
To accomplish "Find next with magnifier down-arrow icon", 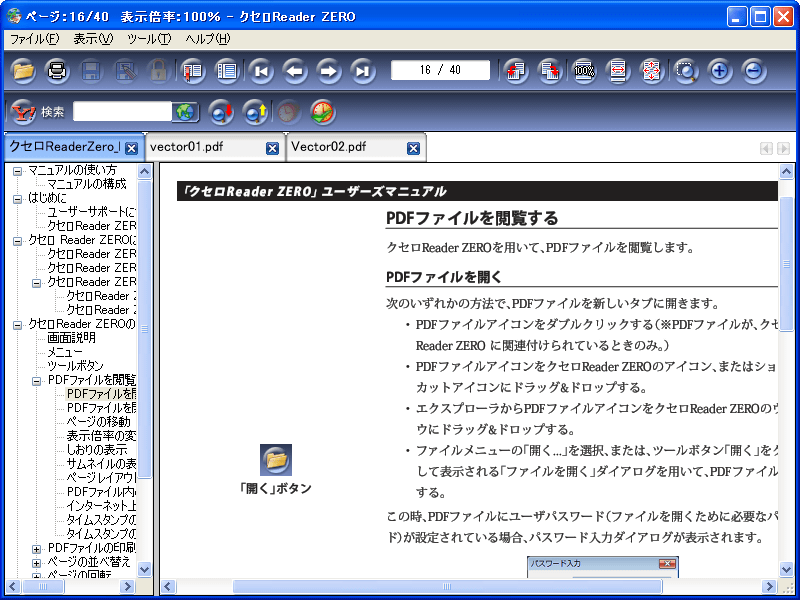I will pos(221,112).
